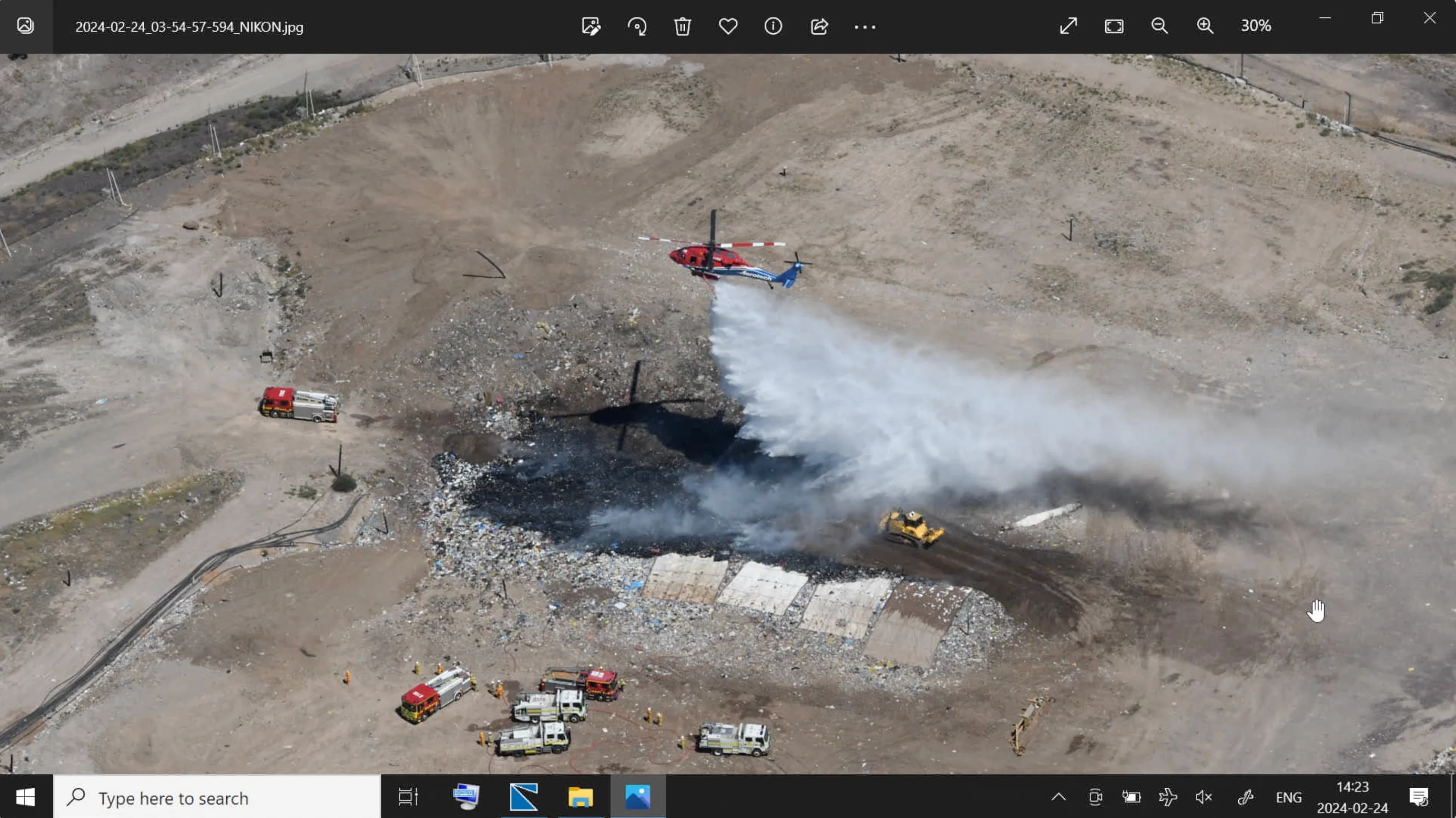Rotate the photo clockwise
Screen dimensions: 1456x818
637,26
